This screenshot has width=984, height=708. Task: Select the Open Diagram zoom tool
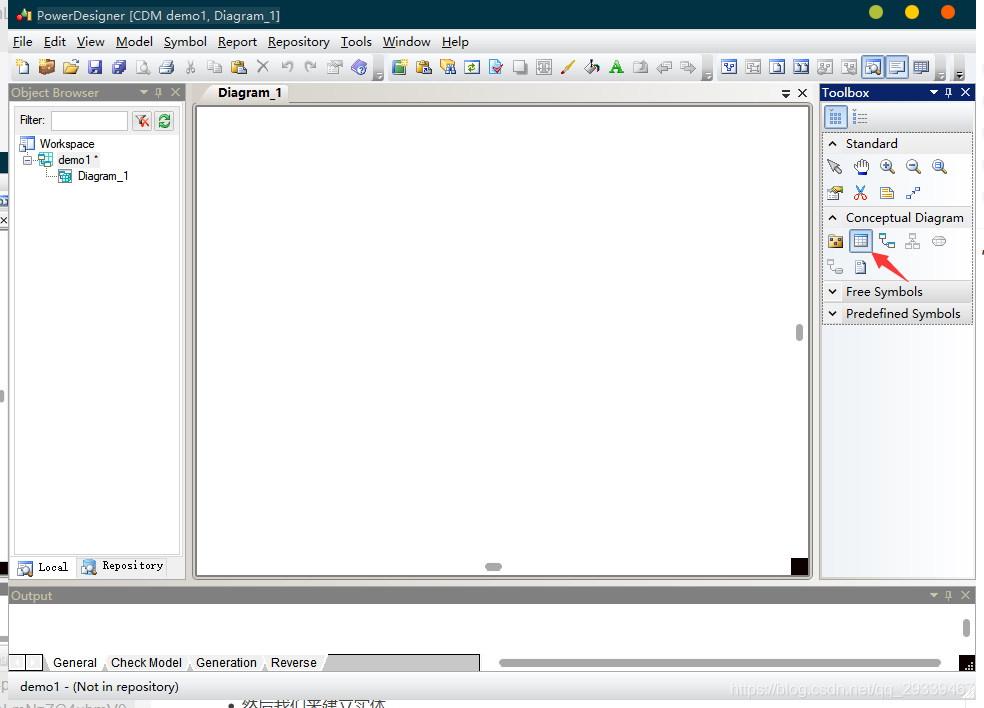pos(939,166)
